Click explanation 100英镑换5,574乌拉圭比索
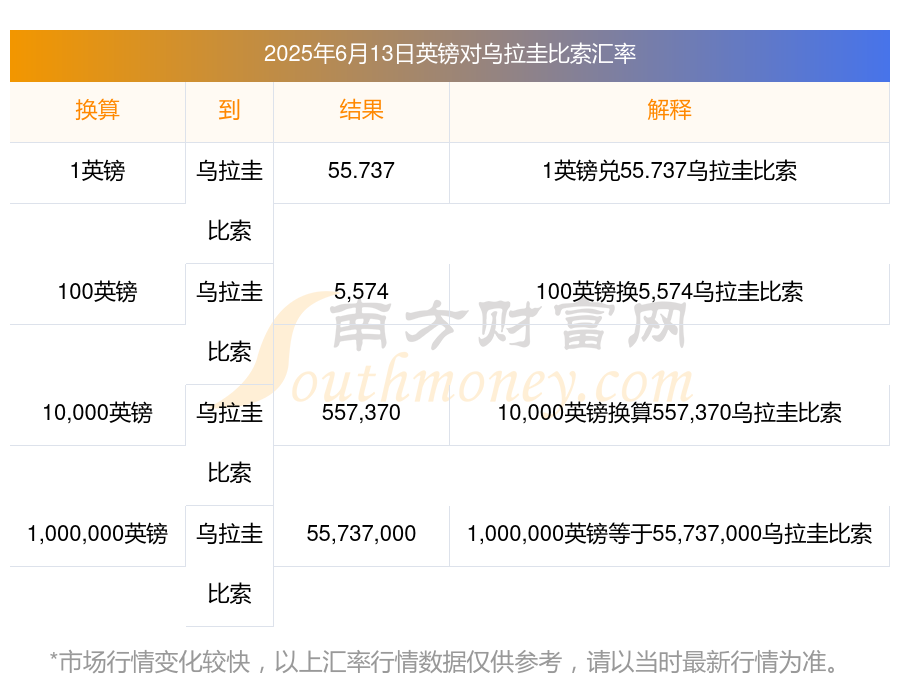Screen dimensions: 900x693 (x=669, y=292)
